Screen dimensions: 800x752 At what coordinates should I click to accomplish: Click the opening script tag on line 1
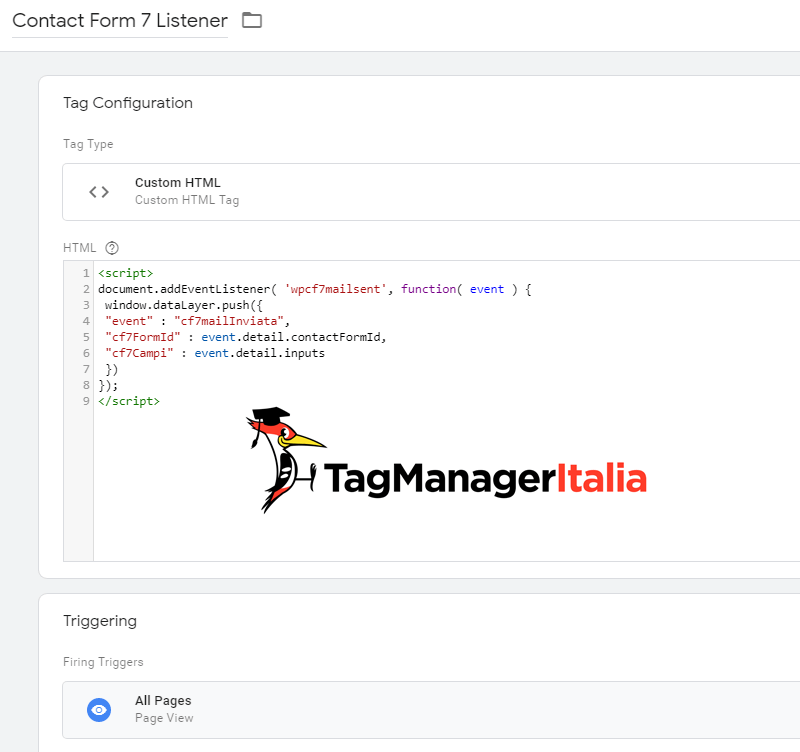click(126, 273)
